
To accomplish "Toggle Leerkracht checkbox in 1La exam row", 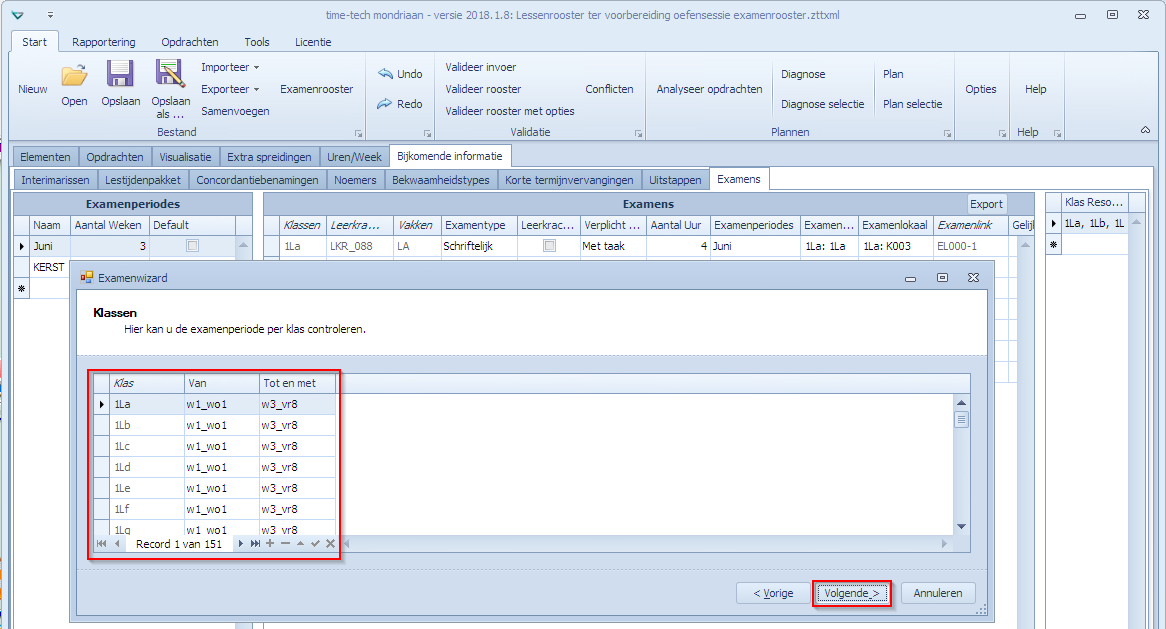I will [x=550, y=245].
